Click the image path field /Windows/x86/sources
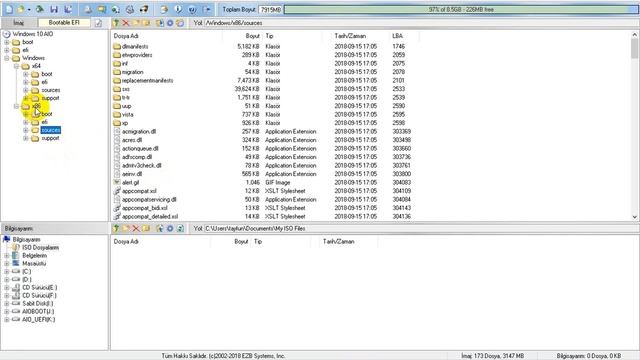640x360 pixels. 421,23
